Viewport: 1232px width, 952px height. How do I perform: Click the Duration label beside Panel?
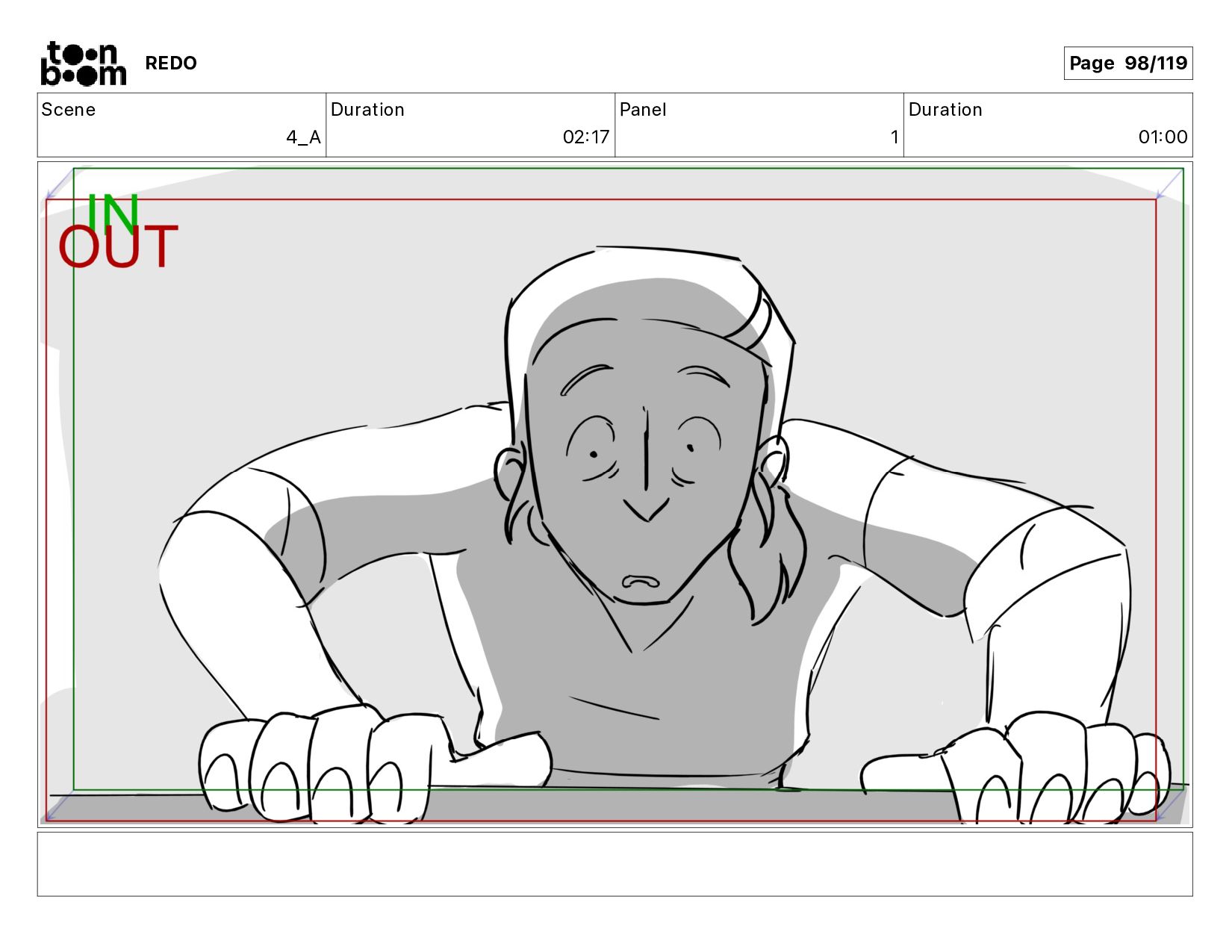[x=945, y=110]
